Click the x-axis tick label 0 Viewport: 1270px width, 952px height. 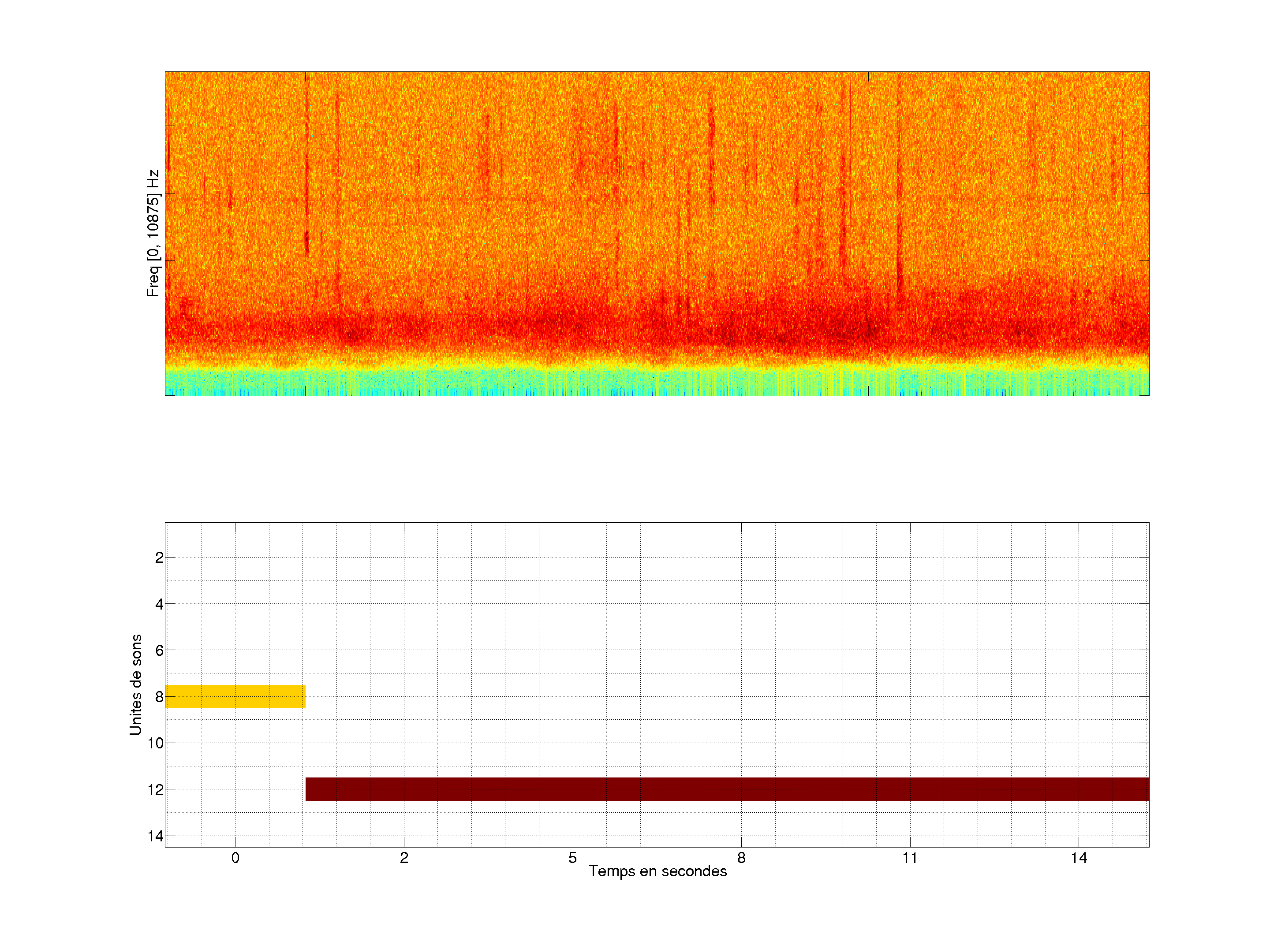pyautogui.click(x=235, y=858)
